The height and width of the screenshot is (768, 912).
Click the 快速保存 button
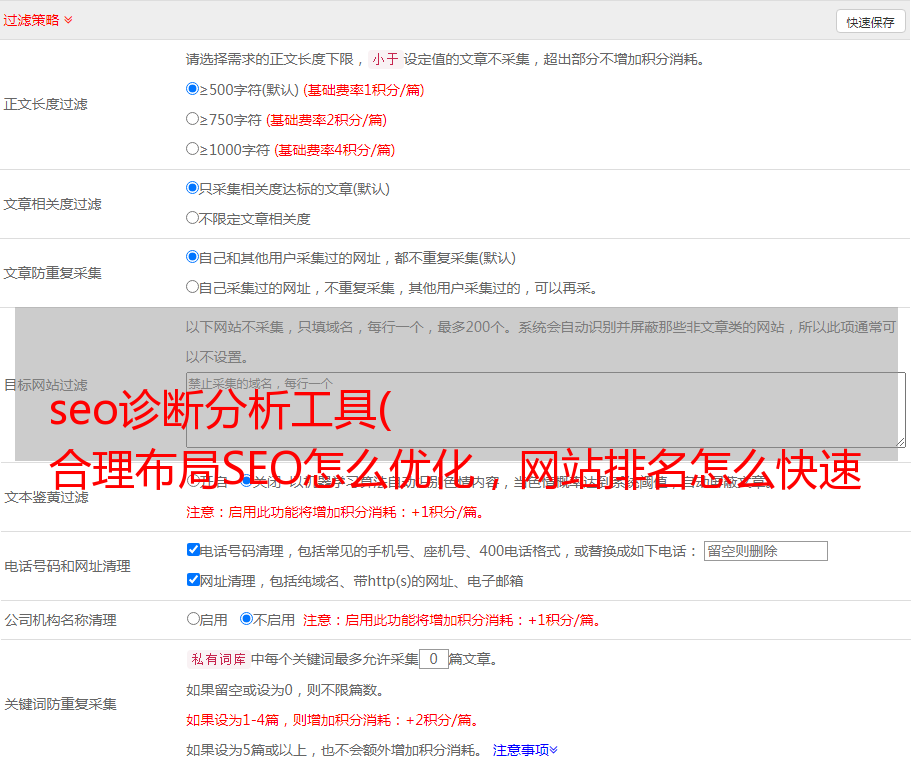tap(870, 22)
